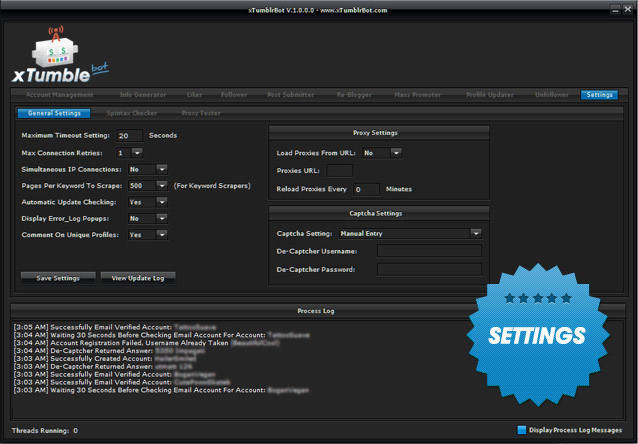
Task: Switch to the Follower tab
Action: (x=234, y=95)
